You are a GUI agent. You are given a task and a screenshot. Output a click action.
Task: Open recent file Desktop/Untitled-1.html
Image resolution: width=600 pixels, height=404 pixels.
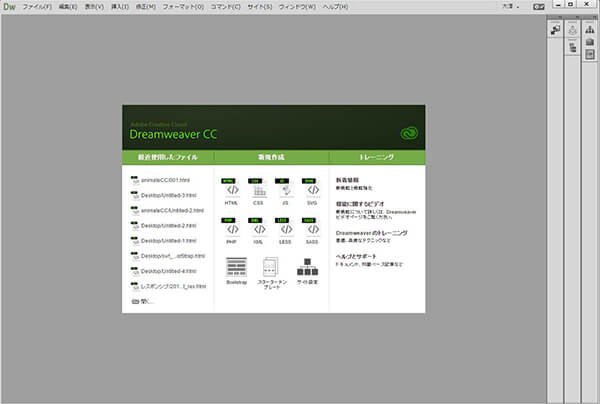[x=164, y=241]
